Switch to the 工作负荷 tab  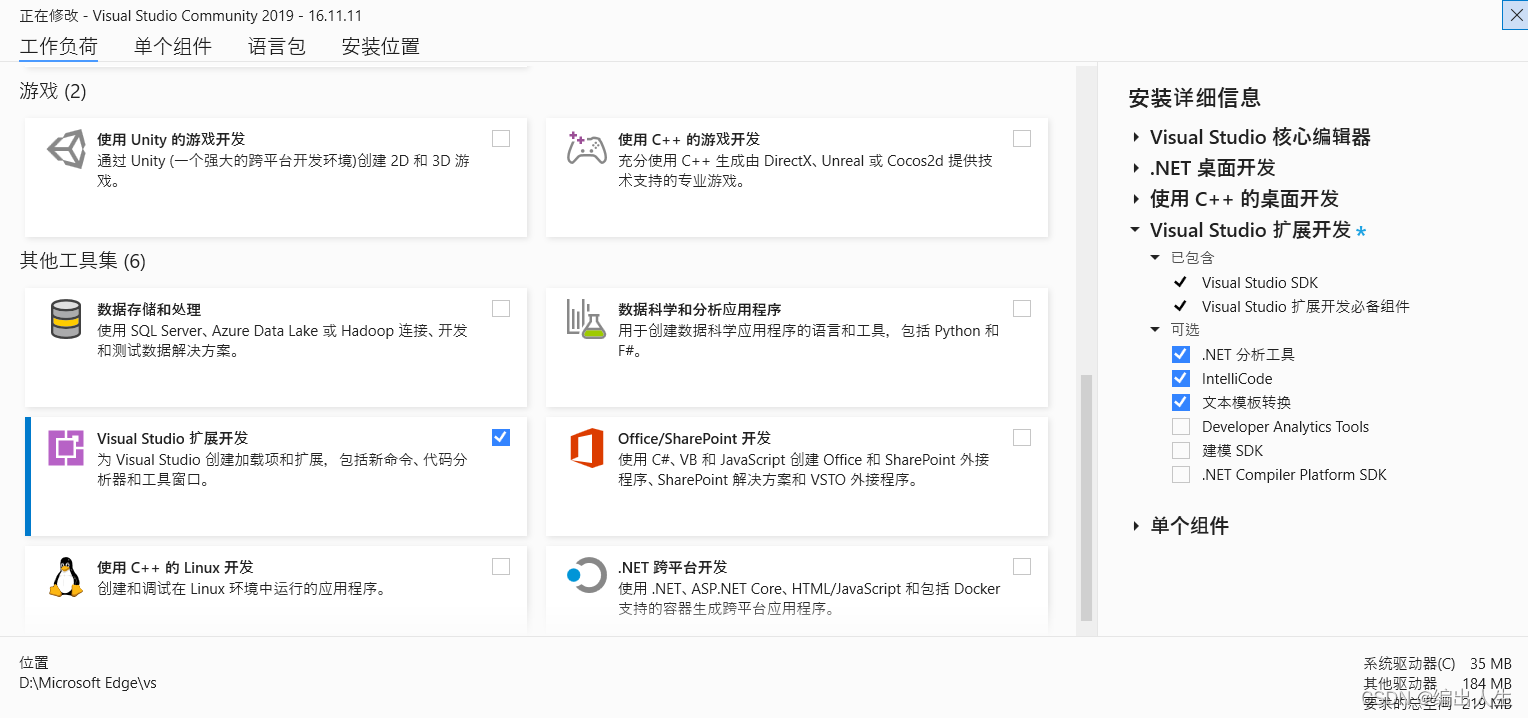[x=59, y=46]
